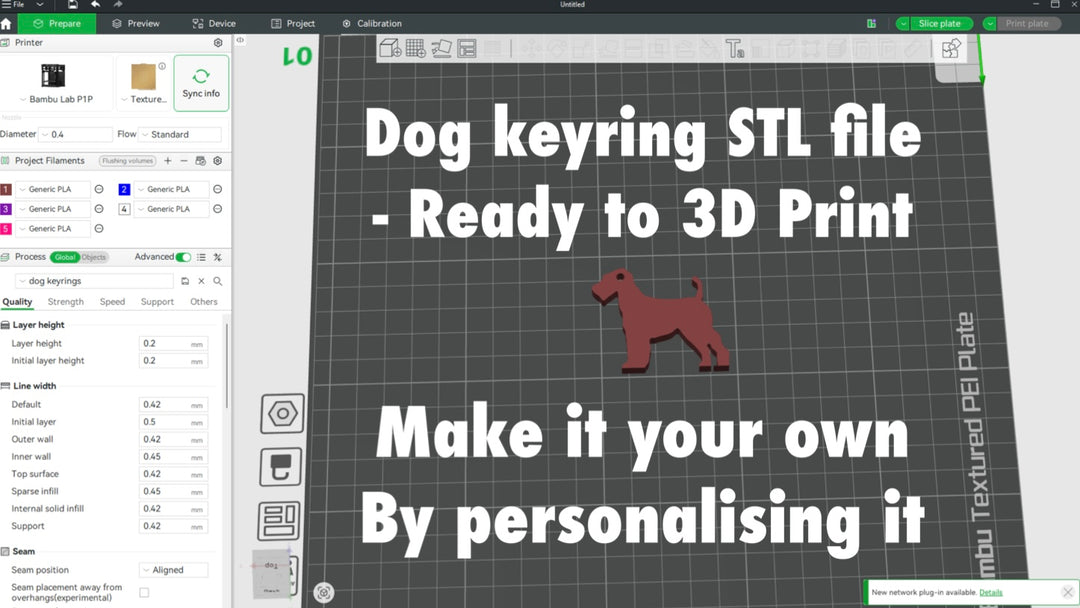This screenshot has width=1080, height=608.
Task: Enable the Seam placement away from overhangs checkbox
Action: pos(143,592)
